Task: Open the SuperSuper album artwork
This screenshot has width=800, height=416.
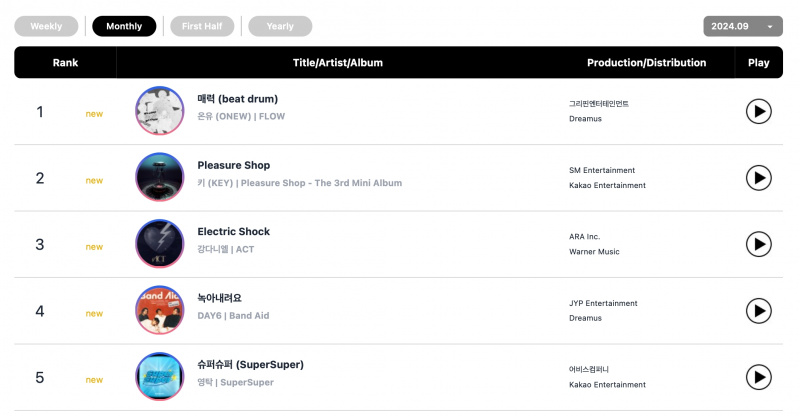Action: pyautogui.click(x=160, y=377)
